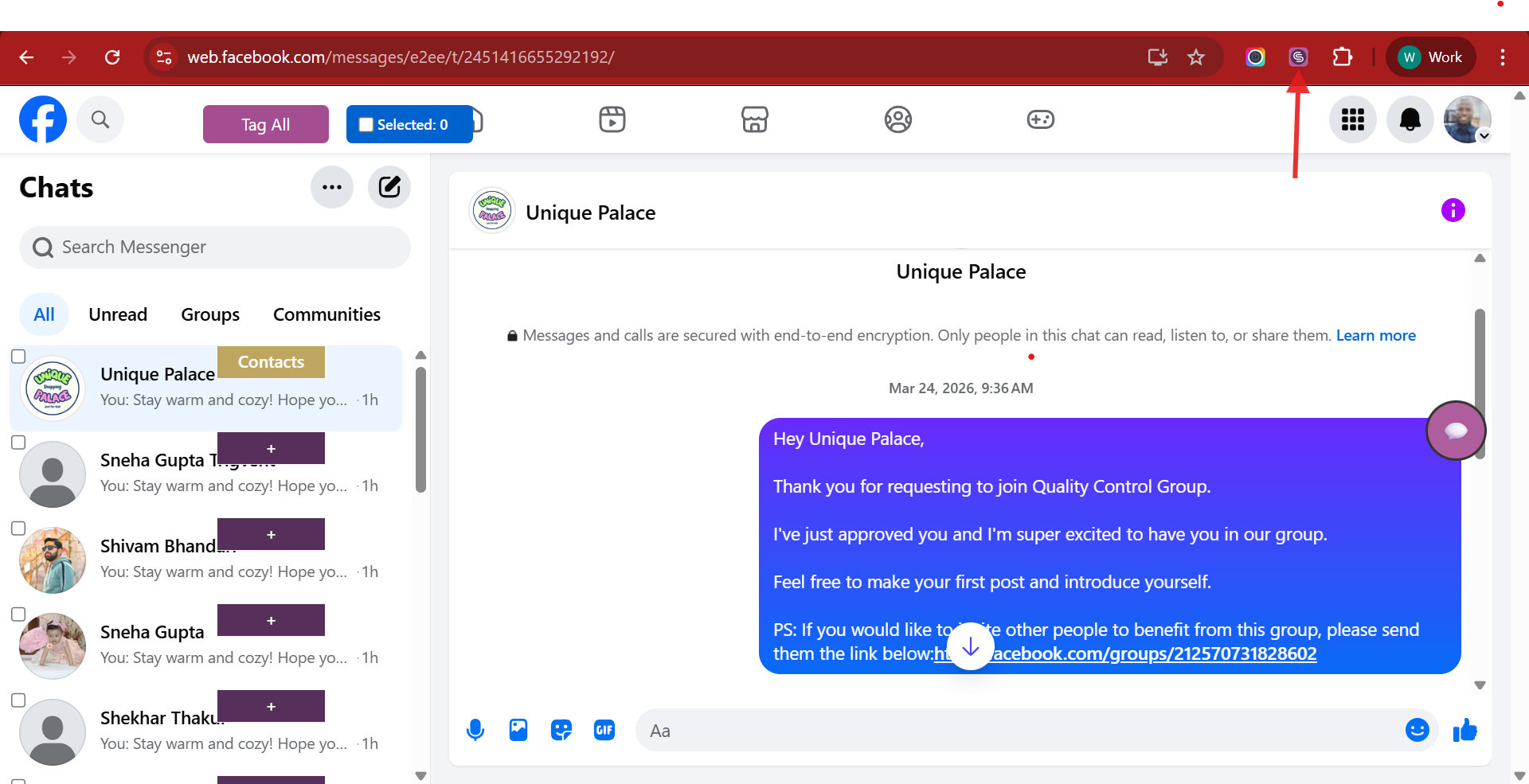Check the Shekhar Thaku chat checkbox
Viewport: 1529px width, 784px height.
coord(18,700)
